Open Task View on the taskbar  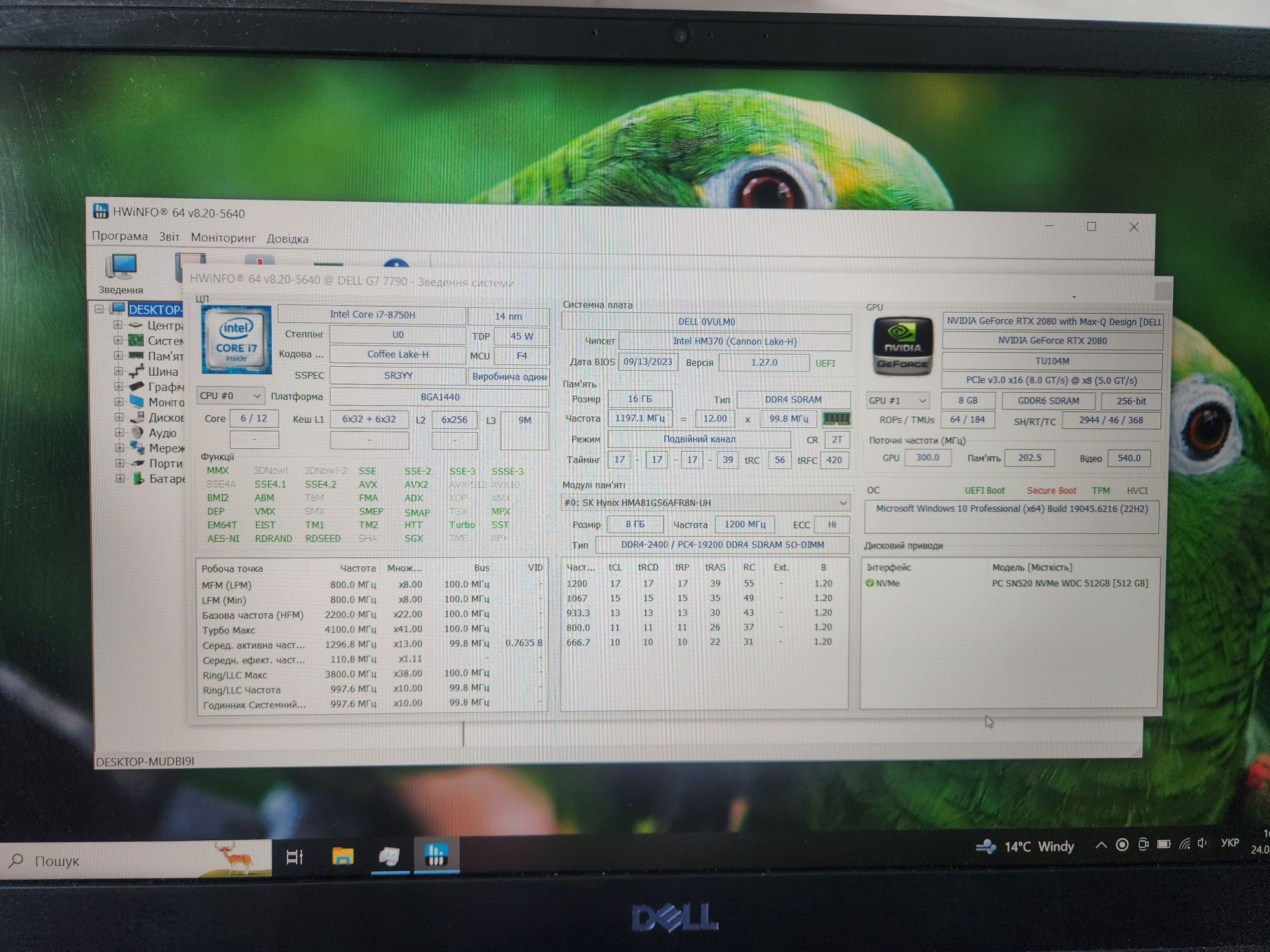295,857
